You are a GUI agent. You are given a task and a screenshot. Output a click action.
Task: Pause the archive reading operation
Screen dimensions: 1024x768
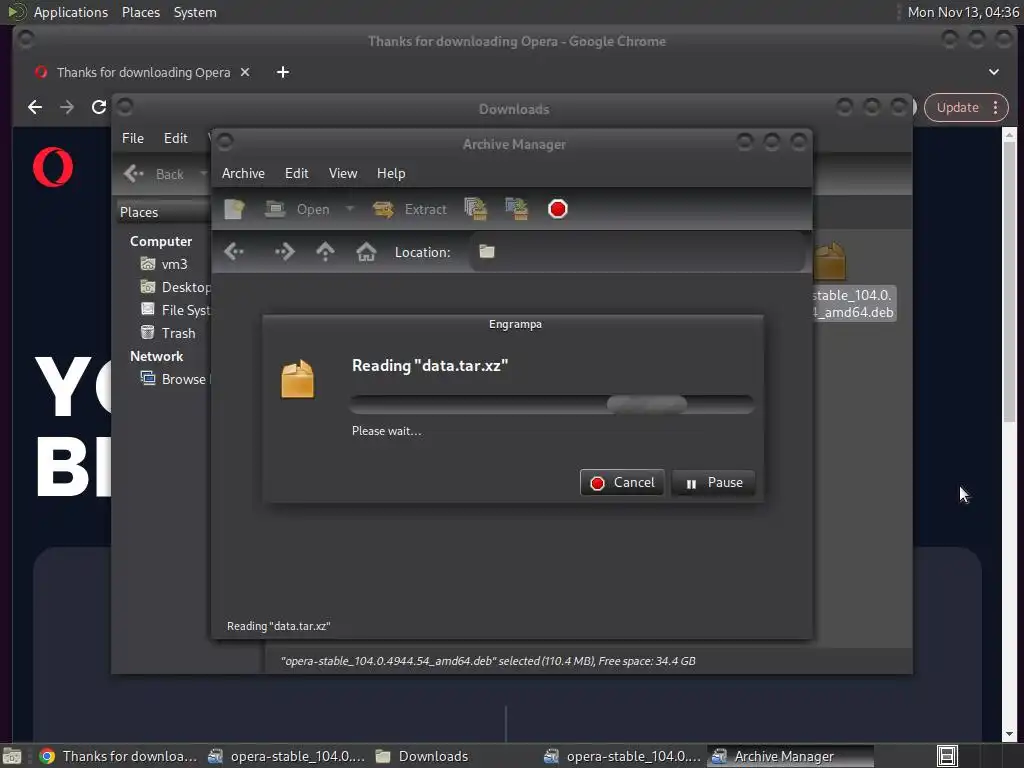pos(713,483)
